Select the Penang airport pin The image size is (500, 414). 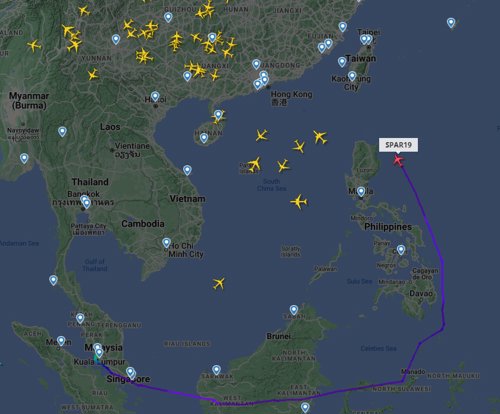[x=80, y=318]
